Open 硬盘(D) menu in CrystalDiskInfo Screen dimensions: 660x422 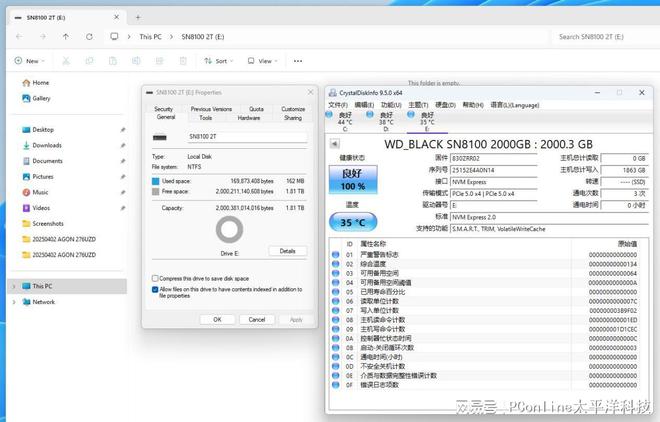pos(445,105)
